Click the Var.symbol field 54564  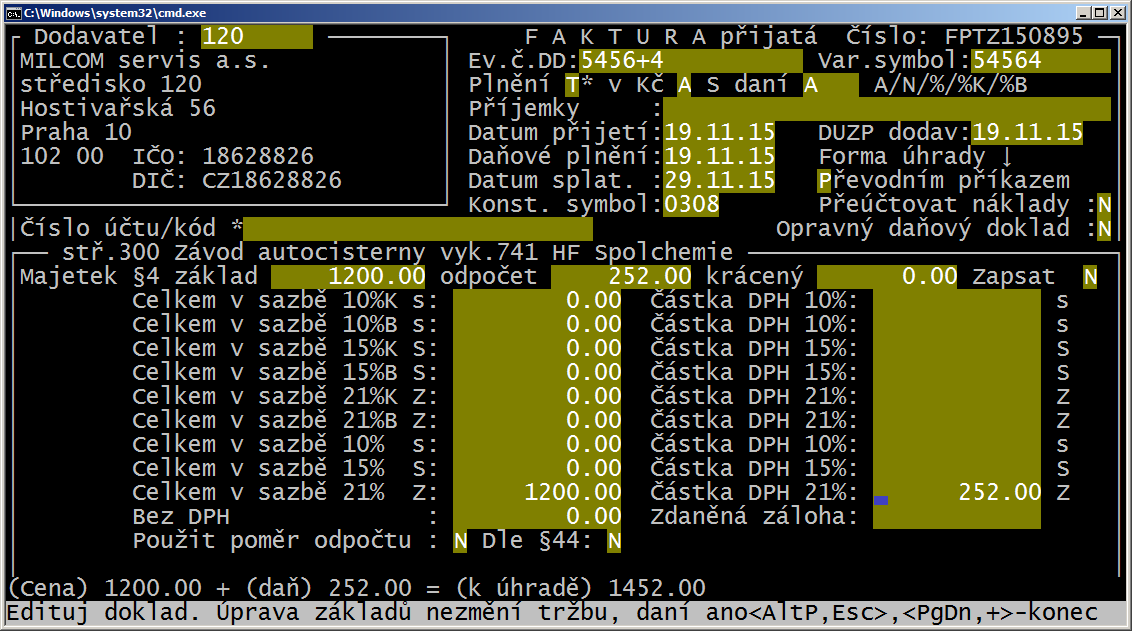tap(1041, 61)
